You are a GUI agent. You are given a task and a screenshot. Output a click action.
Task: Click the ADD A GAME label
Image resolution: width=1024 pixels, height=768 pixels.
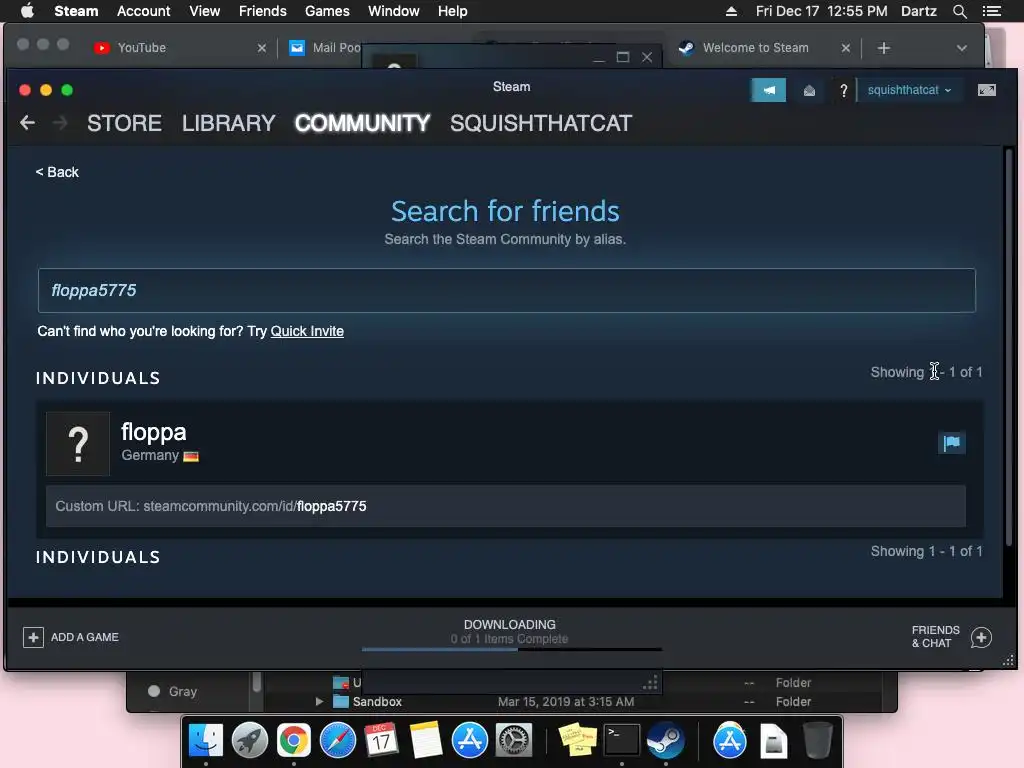(x=85, y=637)
